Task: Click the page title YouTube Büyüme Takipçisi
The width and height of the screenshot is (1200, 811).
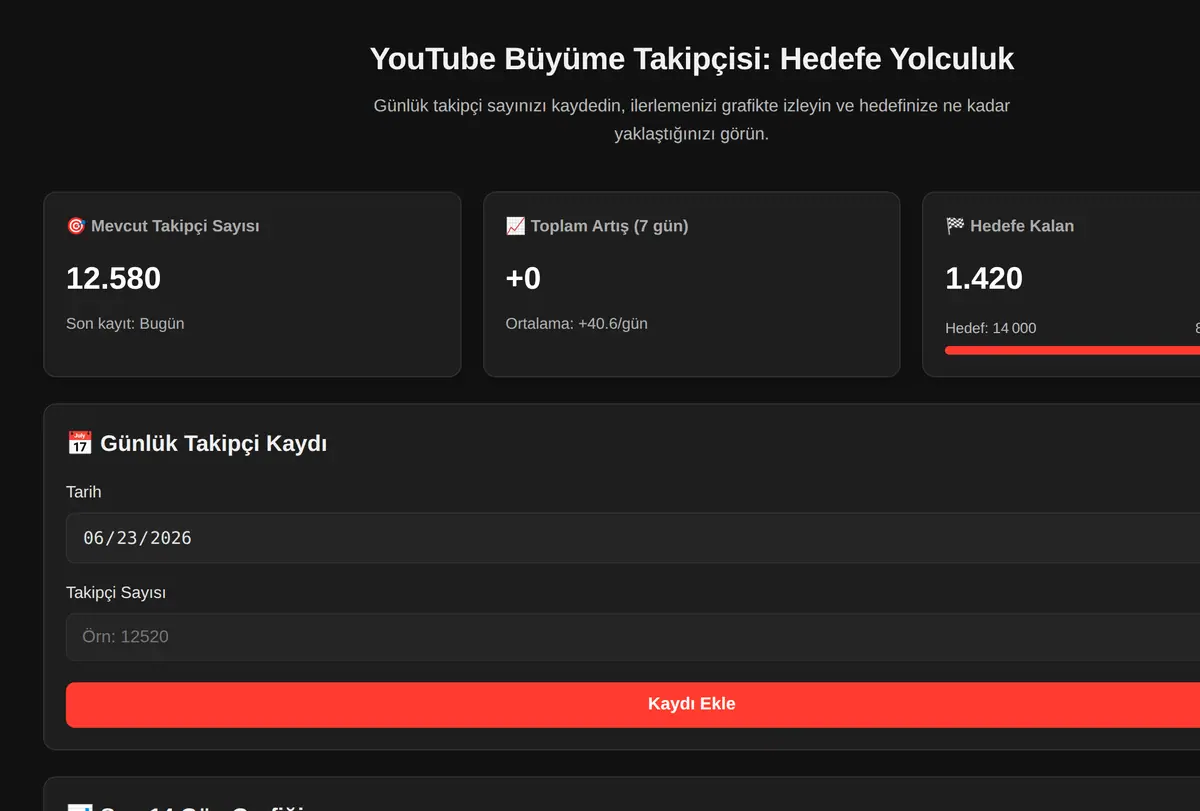Action: [692, 59]
